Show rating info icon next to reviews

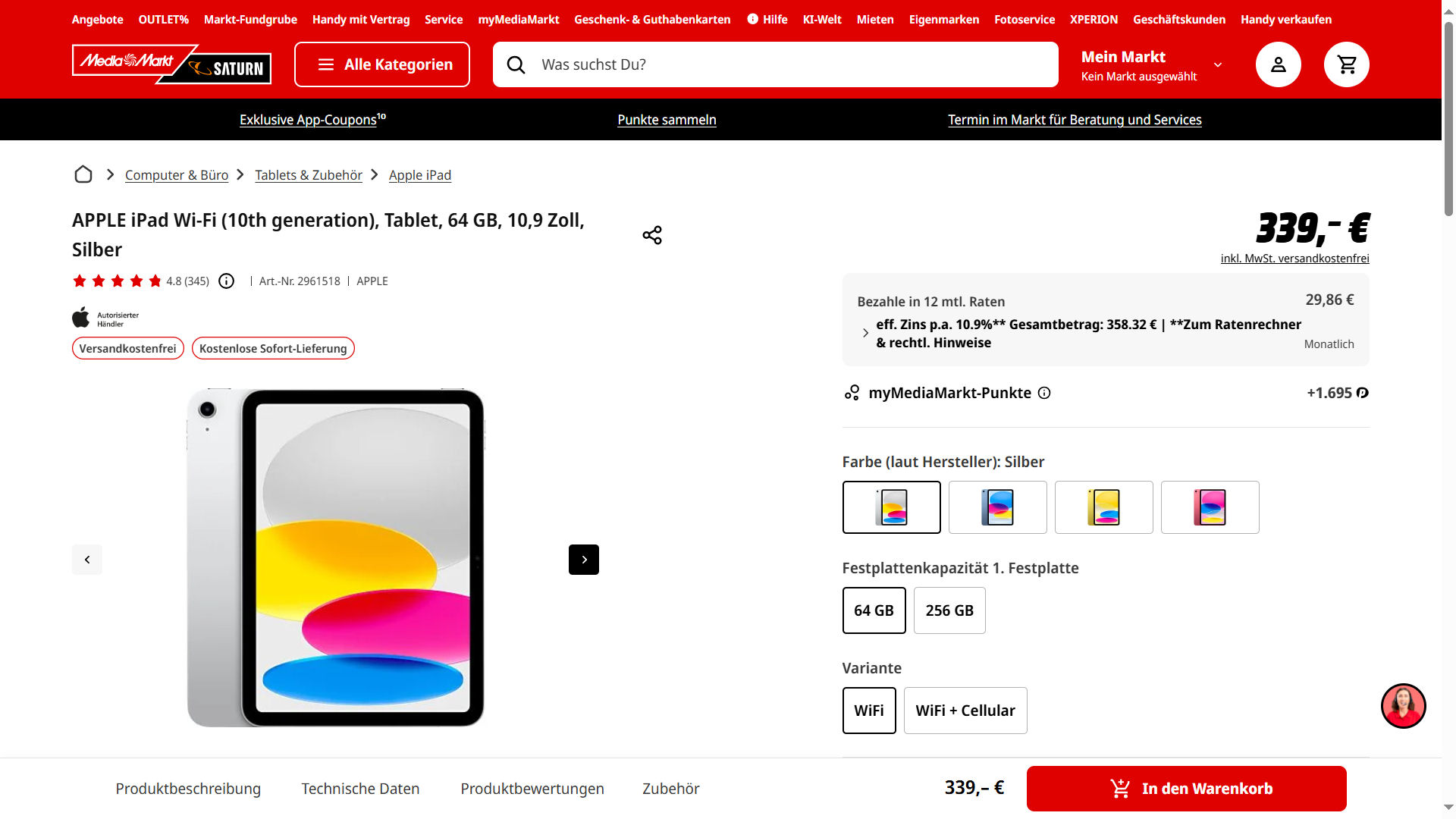[226, 281]
